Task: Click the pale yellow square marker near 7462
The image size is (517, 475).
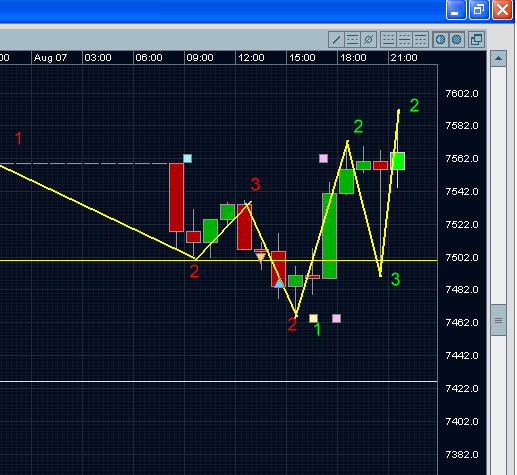Action: pos(313,318)
